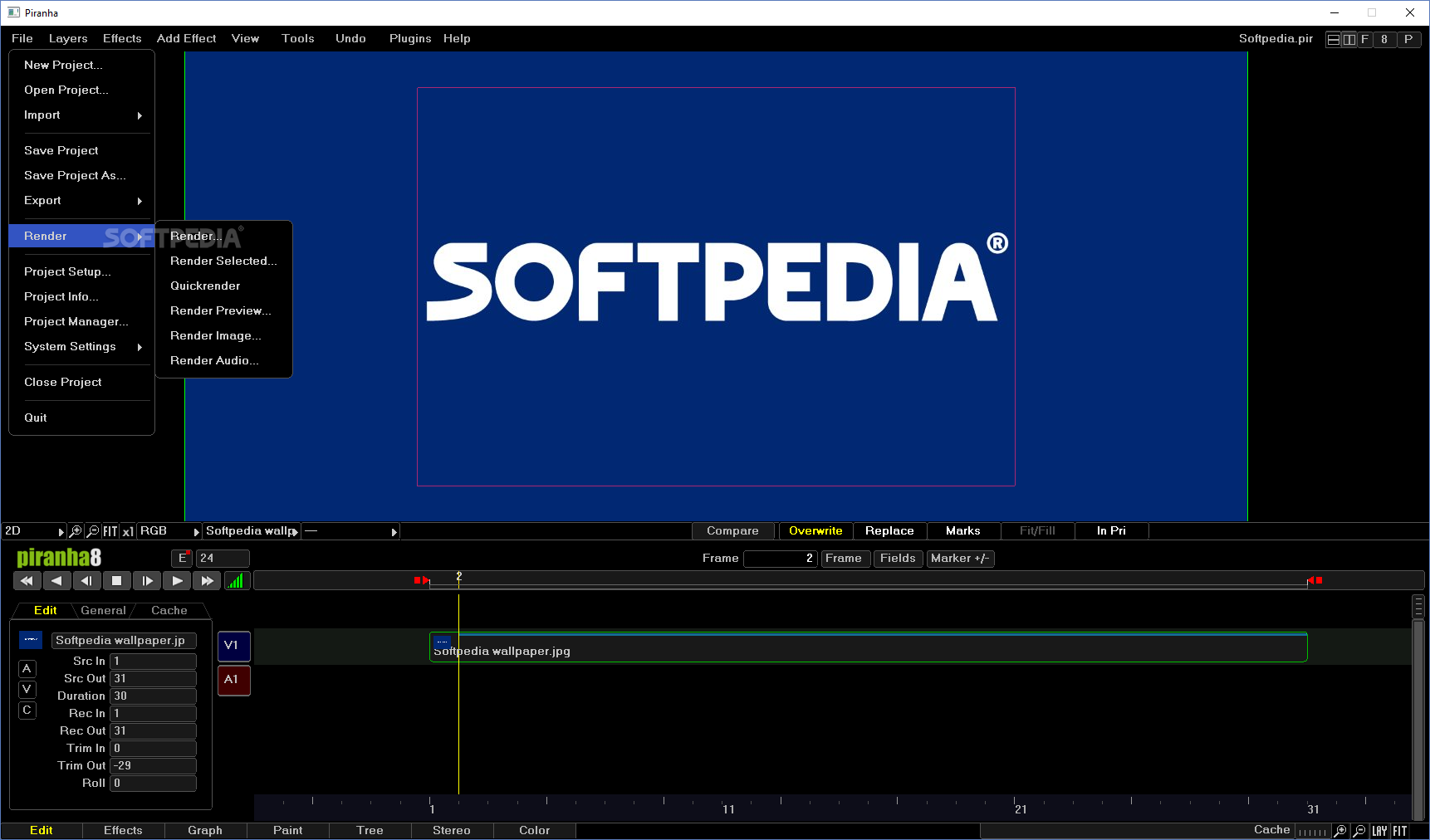Step back one frame
The height and width of the screenshot is (840, 1430).
[86, 581]
